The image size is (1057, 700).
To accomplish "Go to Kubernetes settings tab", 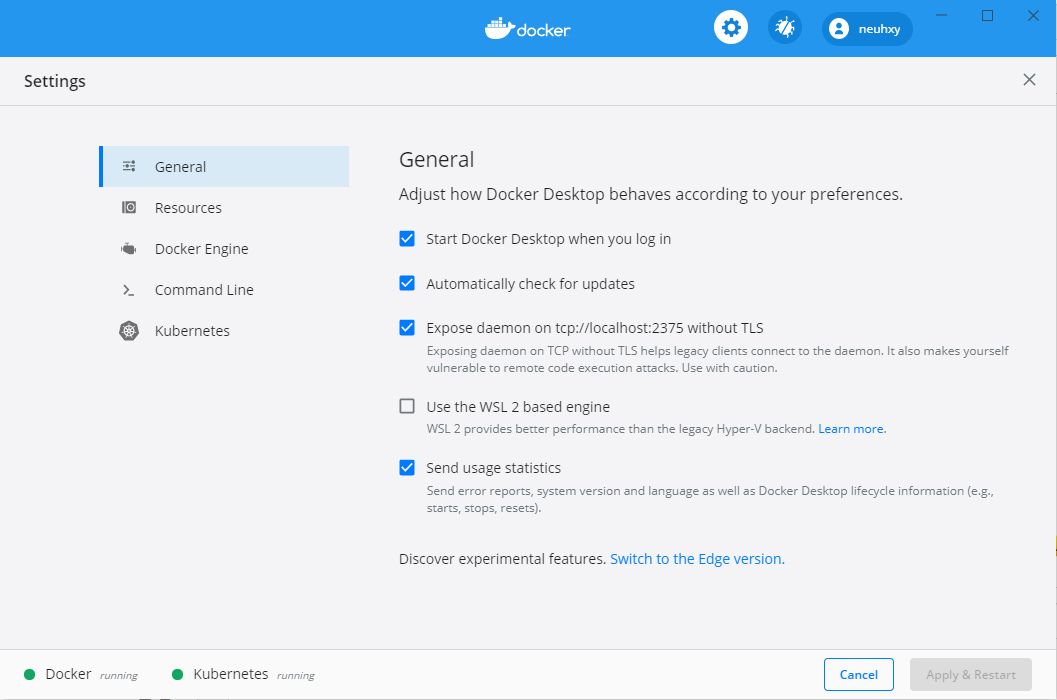I will 224,331.
